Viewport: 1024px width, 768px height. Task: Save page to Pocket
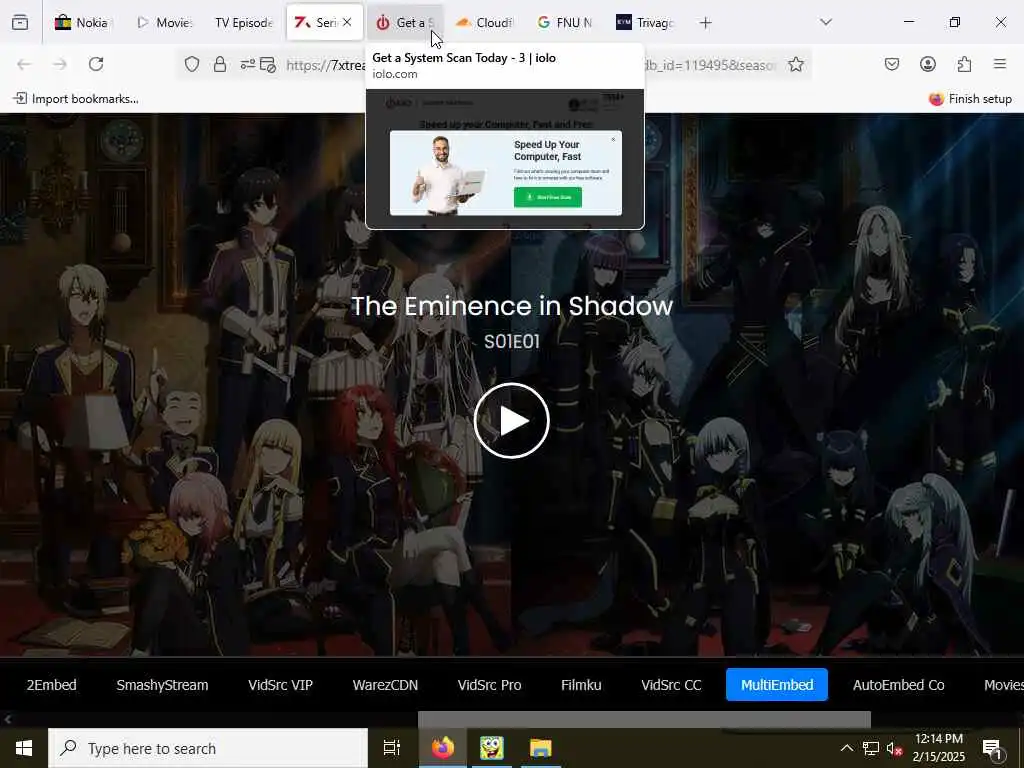click(x=892, y=64)
